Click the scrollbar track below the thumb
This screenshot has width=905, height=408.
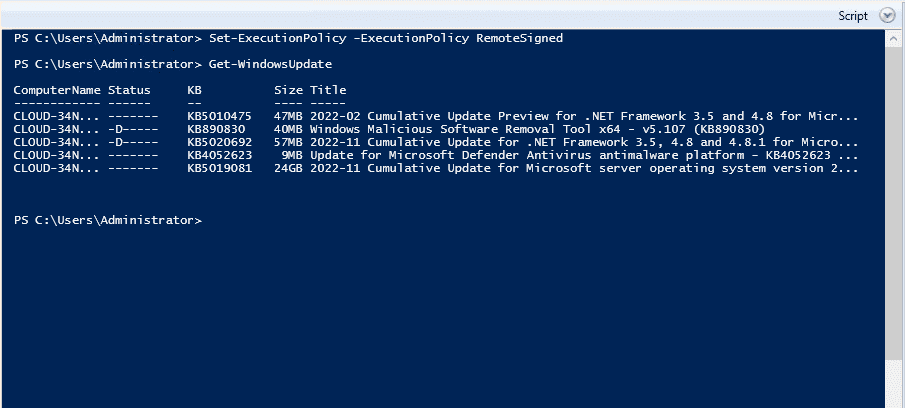tap(895, 385)
